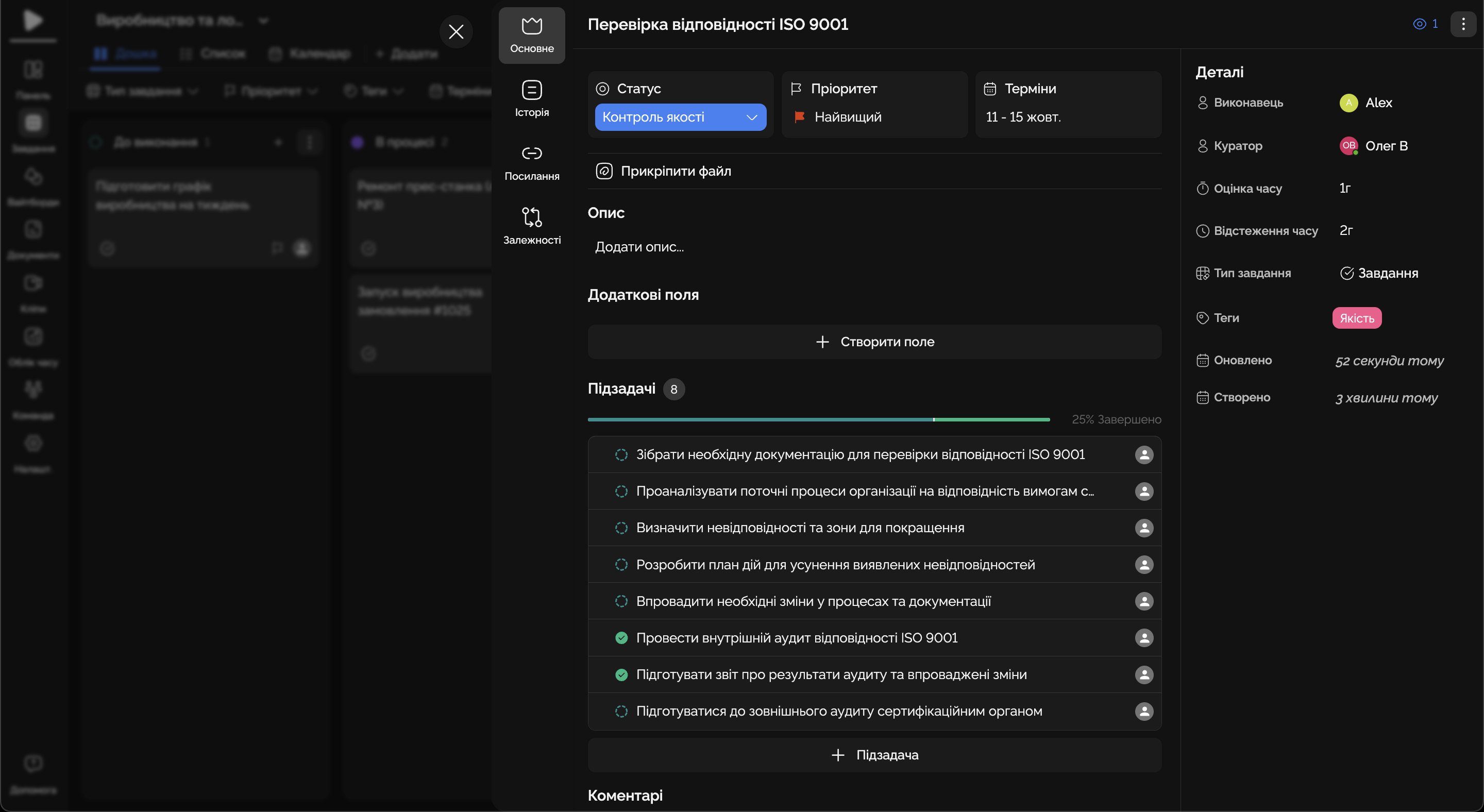This screenshot has width=1484, height=812.
Task: Uncheck completed subtask Підготувати звіт
Action: [621, 674]
